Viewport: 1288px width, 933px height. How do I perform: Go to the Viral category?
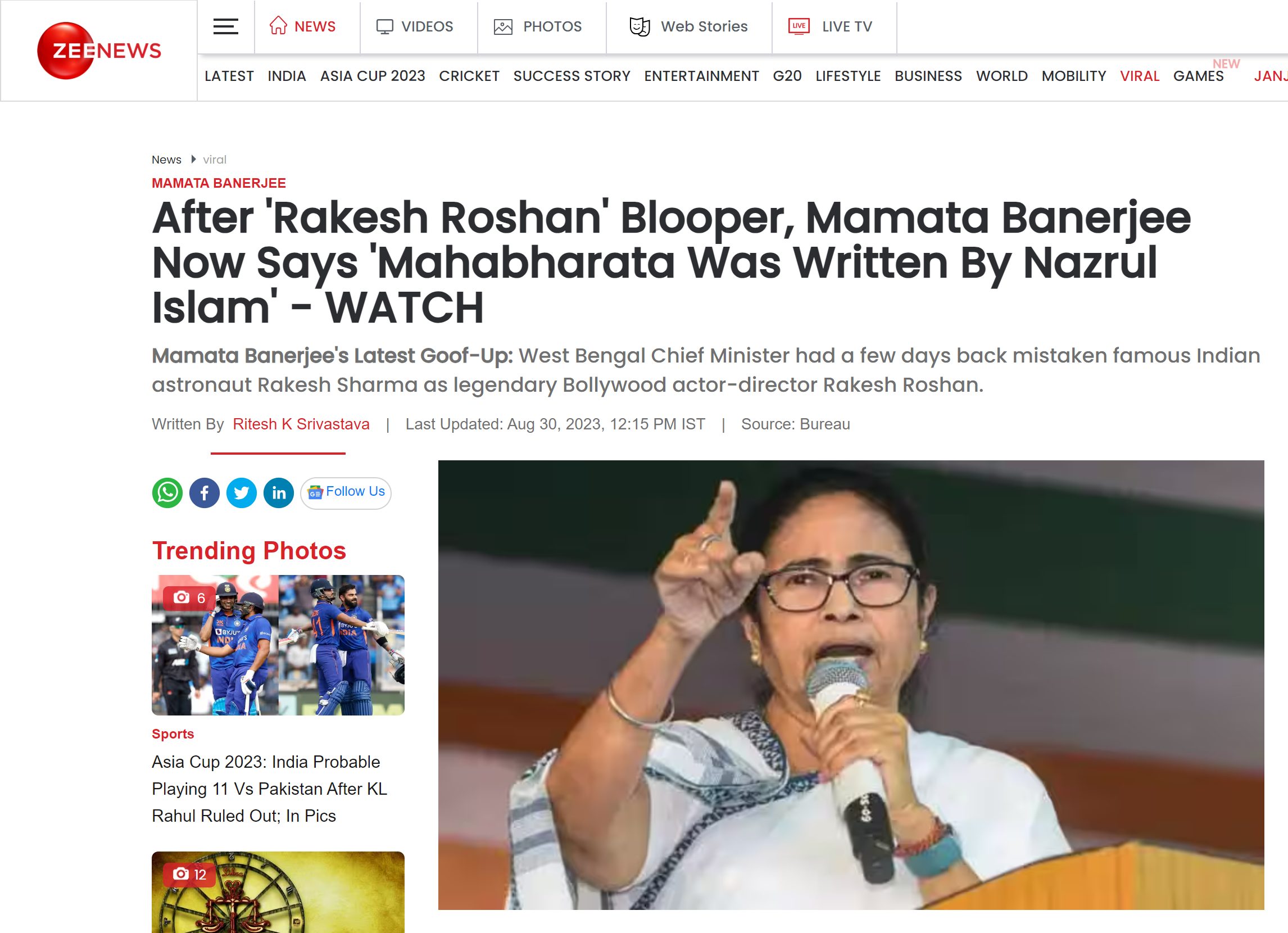click(x=1139, y=76)
